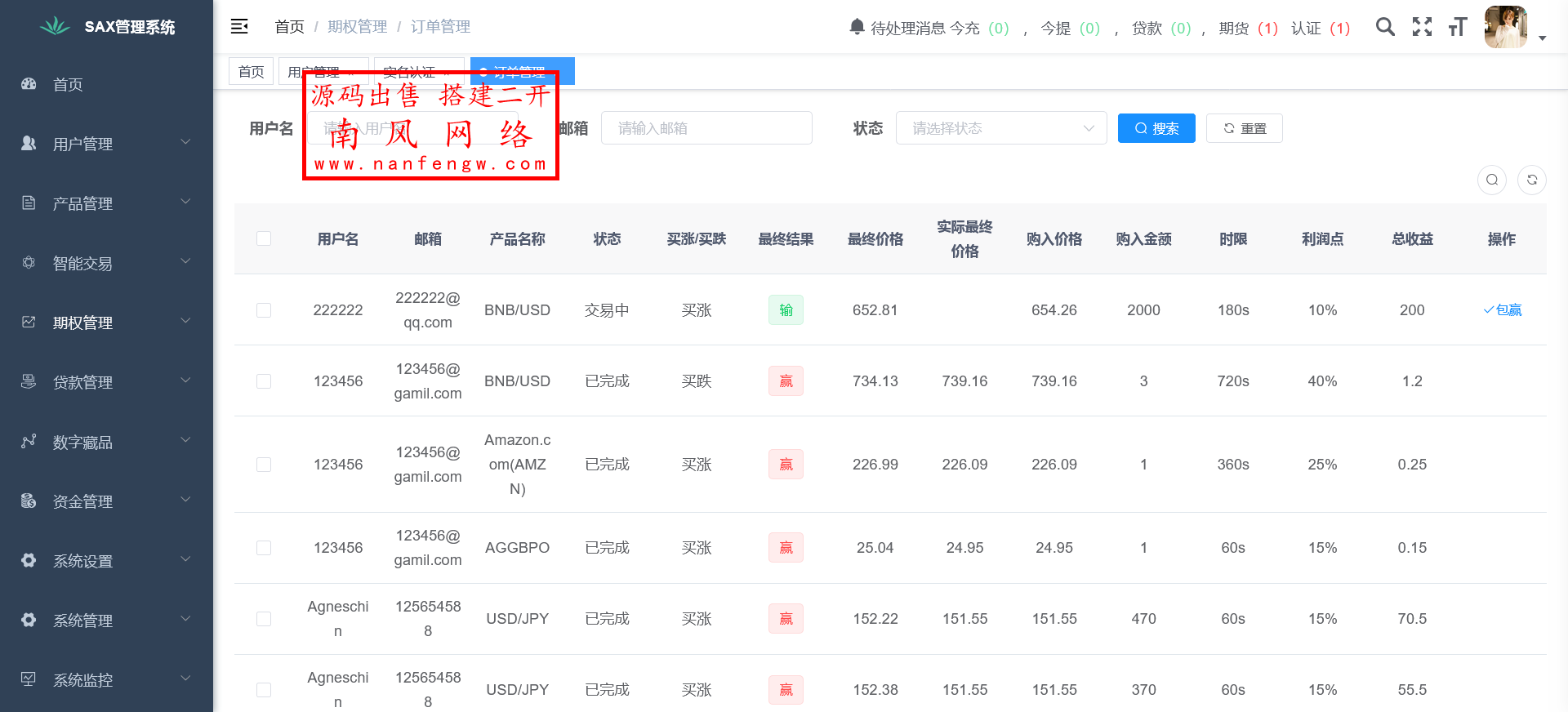The image size is (1568, 712).
Task: Toggle fullscreen mode icon
Action: 1422,27
